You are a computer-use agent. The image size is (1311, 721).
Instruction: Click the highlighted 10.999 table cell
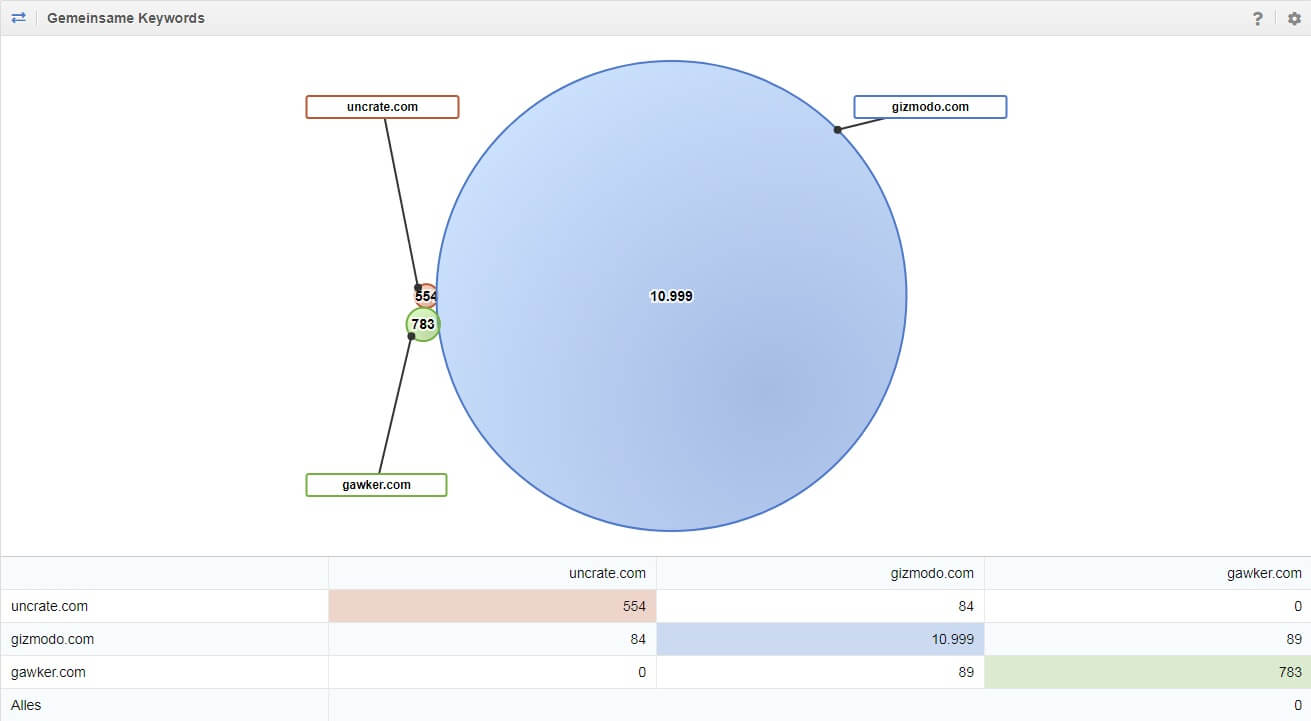click(x=820, y=639)
